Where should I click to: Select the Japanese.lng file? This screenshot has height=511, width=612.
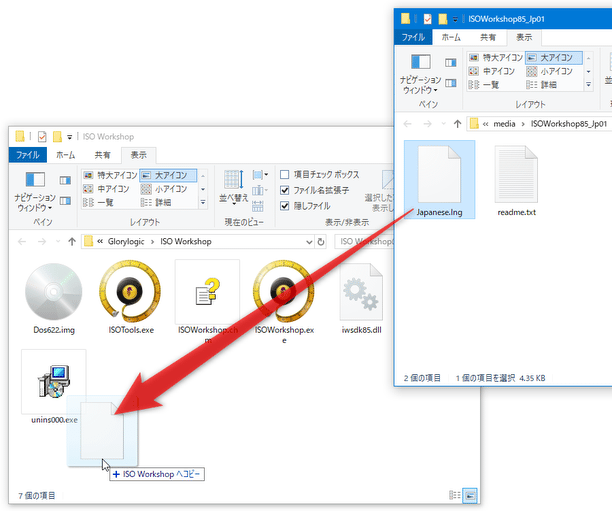coord(440,177)
